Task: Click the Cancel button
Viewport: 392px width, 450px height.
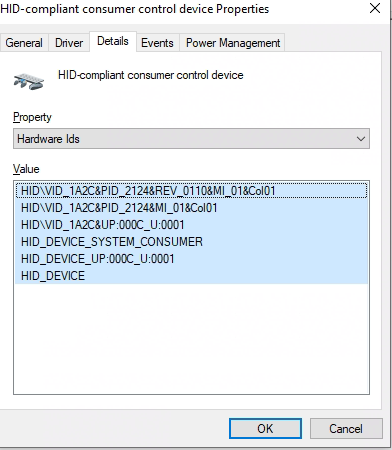Action: click(x=346, y=429)
